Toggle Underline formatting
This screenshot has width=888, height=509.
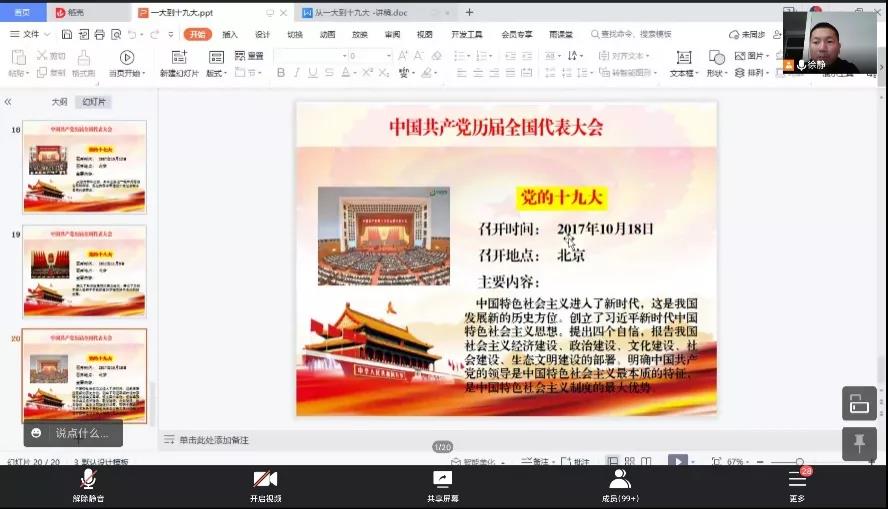pyautogui.click(x=313, y=72)
